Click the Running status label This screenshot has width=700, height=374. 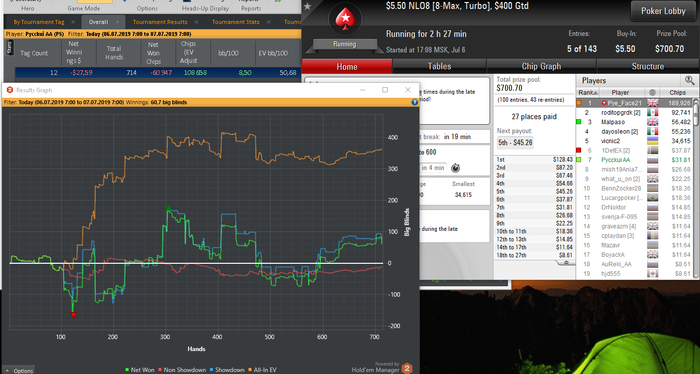(x=344, y=44)
